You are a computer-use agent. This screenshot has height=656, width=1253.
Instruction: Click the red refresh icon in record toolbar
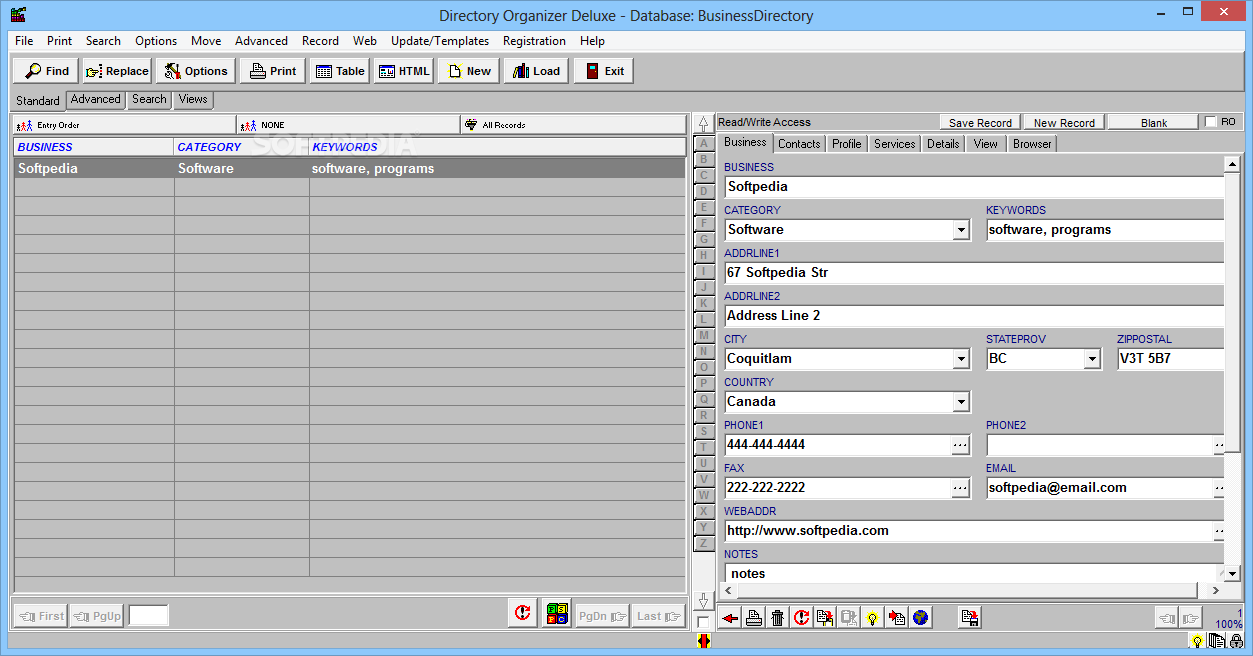(x=801, y=618)
